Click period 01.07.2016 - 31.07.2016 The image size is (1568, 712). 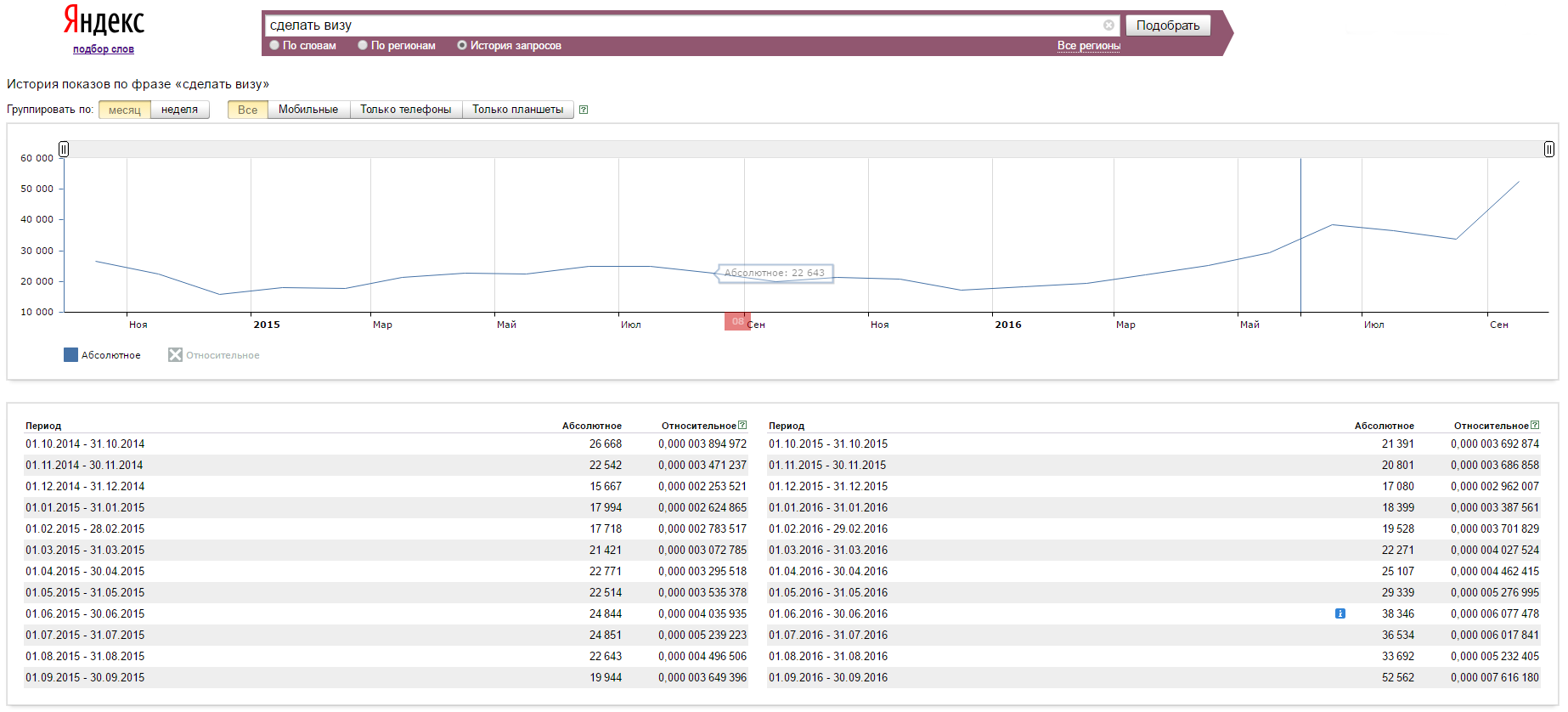828,635
